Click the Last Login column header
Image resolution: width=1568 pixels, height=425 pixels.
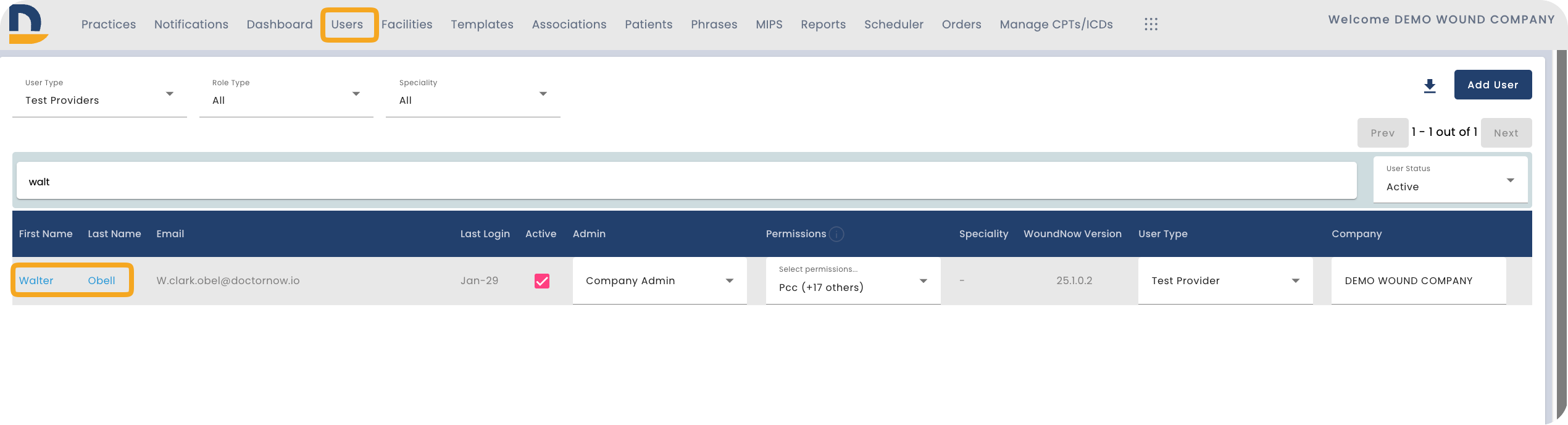(x=485, y=234)
